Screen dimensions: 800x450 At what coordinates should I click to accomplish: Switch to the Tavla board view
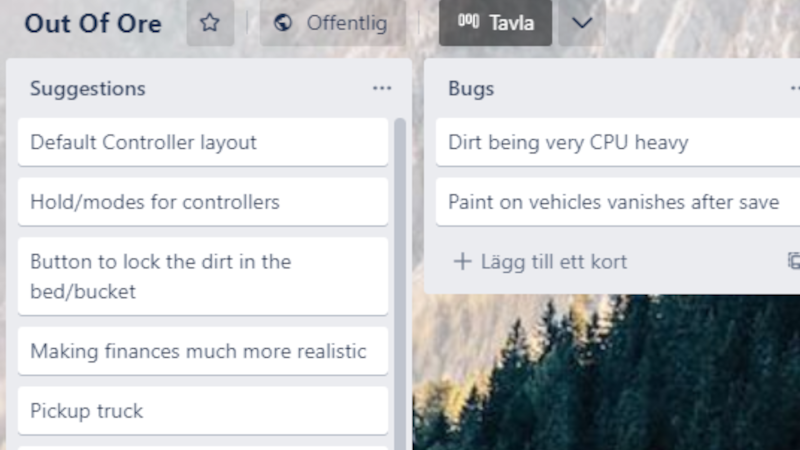[495, 23]
